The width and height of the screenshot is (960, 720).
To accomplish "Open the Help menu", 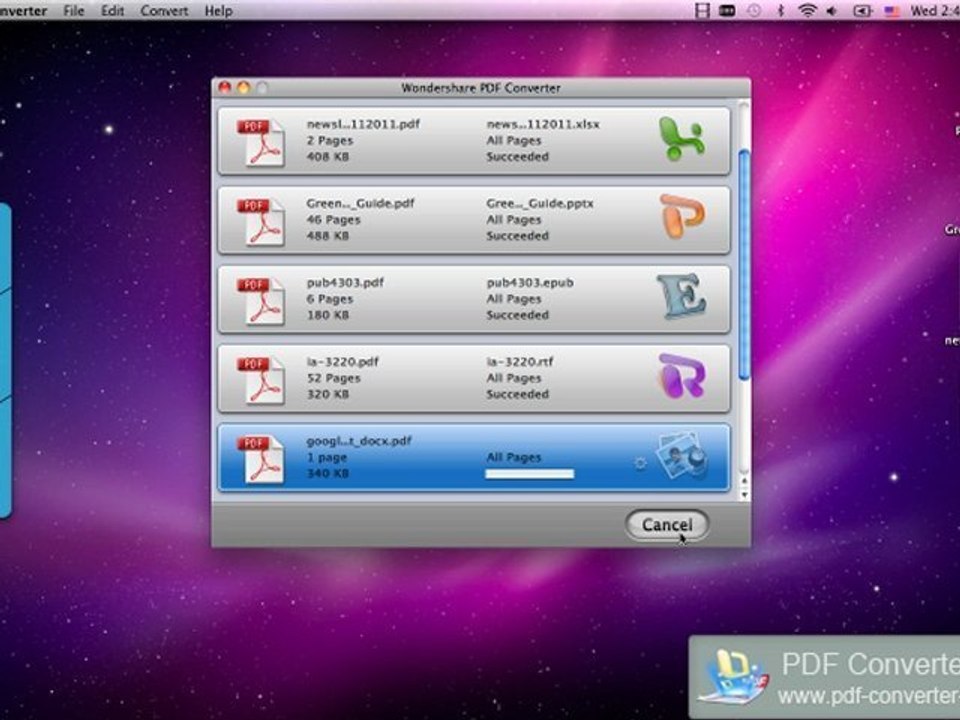I will pyautogui.click(x=219, y=10).
